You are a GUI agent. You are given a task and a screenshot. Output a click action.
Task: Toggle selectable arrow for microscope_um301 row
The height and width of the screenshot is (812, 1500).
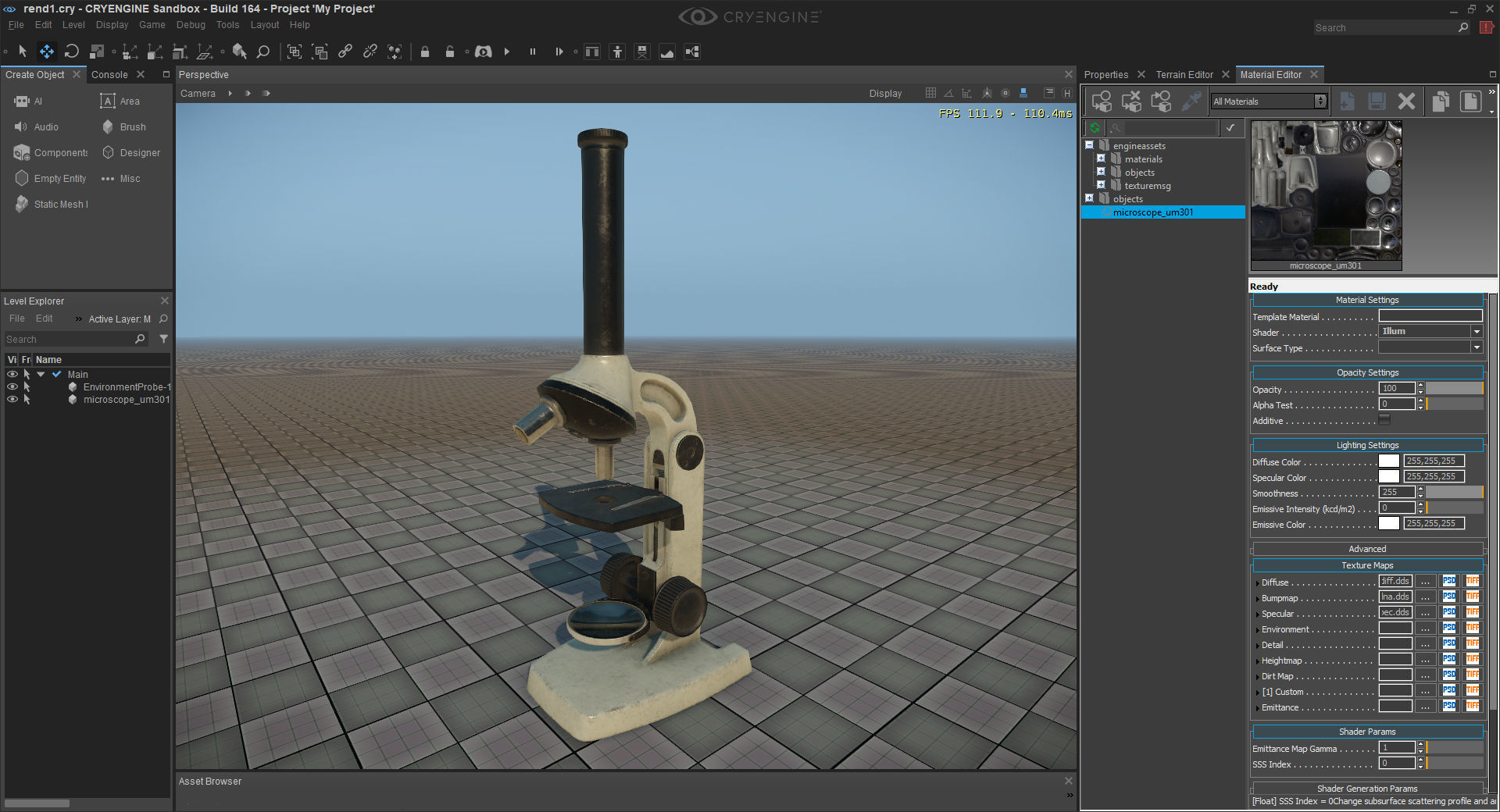[27, 399]
